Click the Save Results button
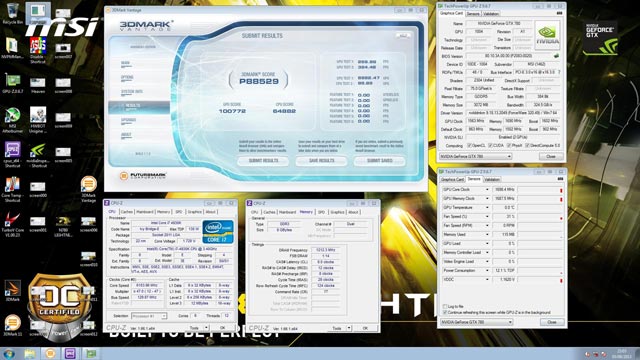This screenshot has height=360, width=640. tap(322, 161)
